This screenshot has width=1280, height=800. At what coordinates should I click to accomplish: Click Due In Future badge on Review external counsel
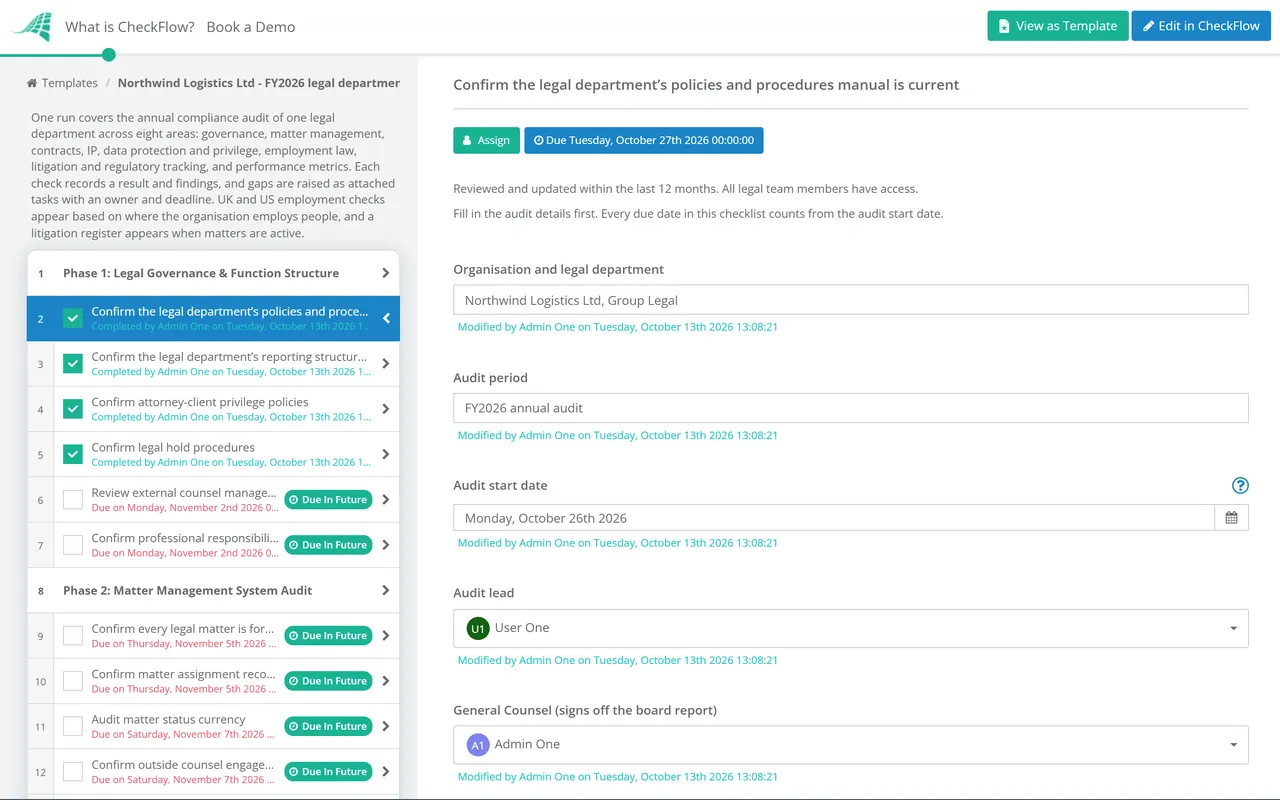(328, 500)
